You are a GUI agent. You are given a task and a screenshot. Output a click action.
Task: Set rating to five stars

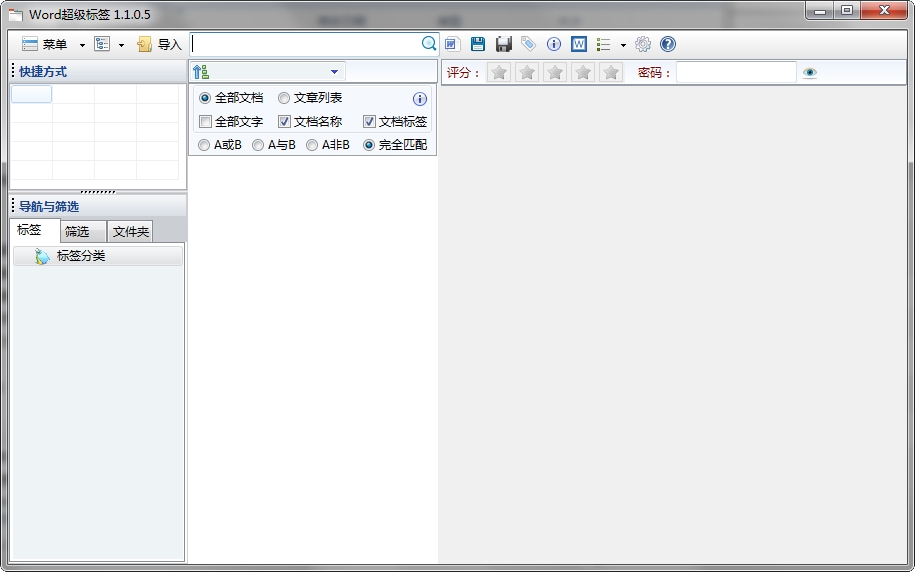click(x=611, y=72)
